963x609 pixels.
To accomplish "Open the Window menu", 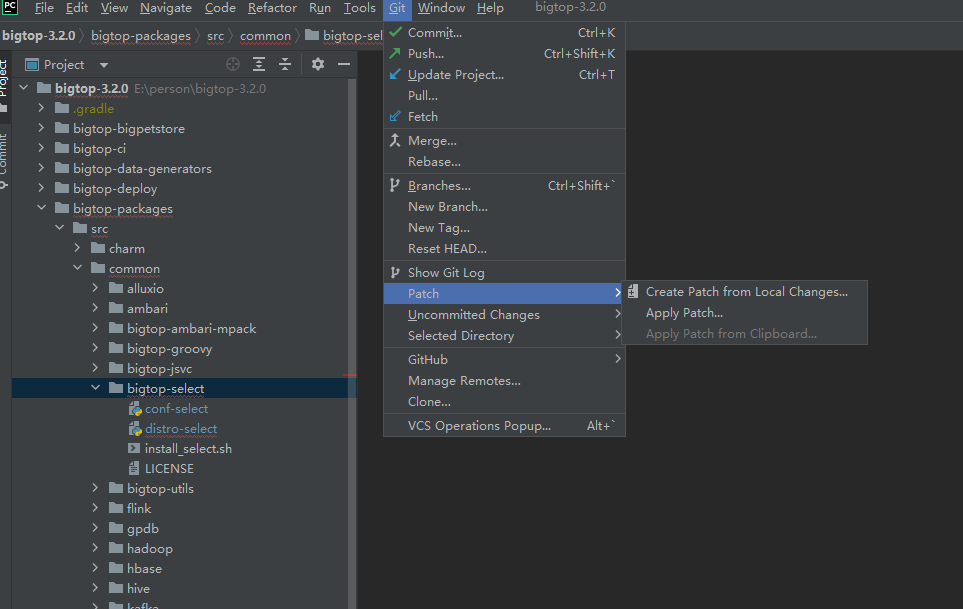I will point(441,7).
